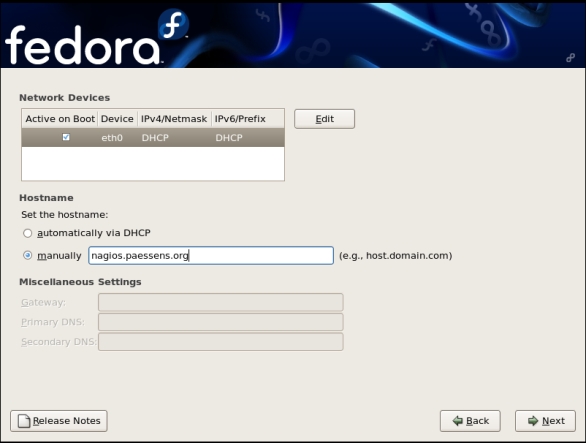This screenshot has width=586, height=443.
Task: Open the Release Notes
Action: (x=59, y=421)
